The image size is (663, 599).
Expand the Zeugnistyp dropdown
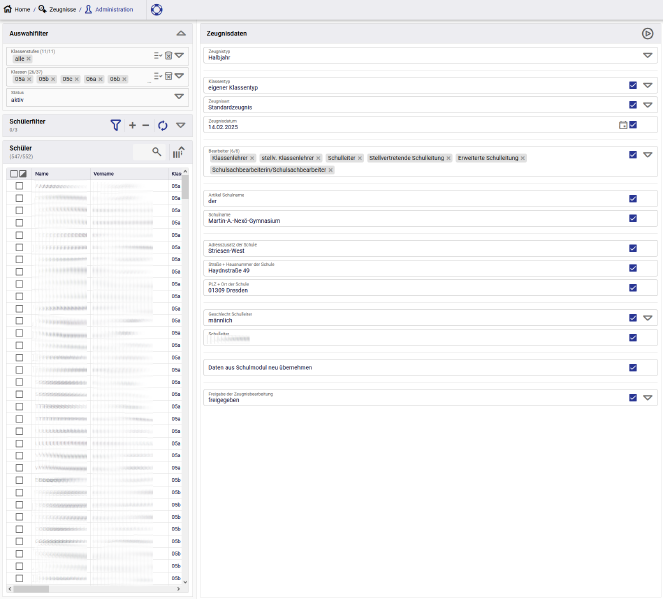pyautogui.click(x=647, y=56)
